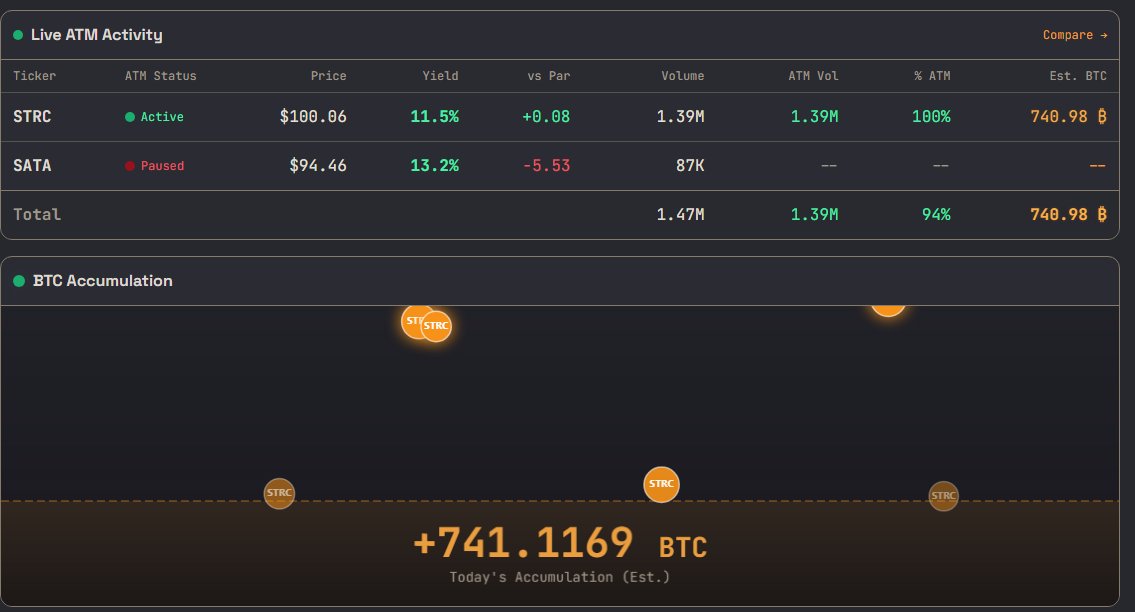Select the Est. BTC column header
This screenshot has height=612, width=1135.
[1078, 76]
